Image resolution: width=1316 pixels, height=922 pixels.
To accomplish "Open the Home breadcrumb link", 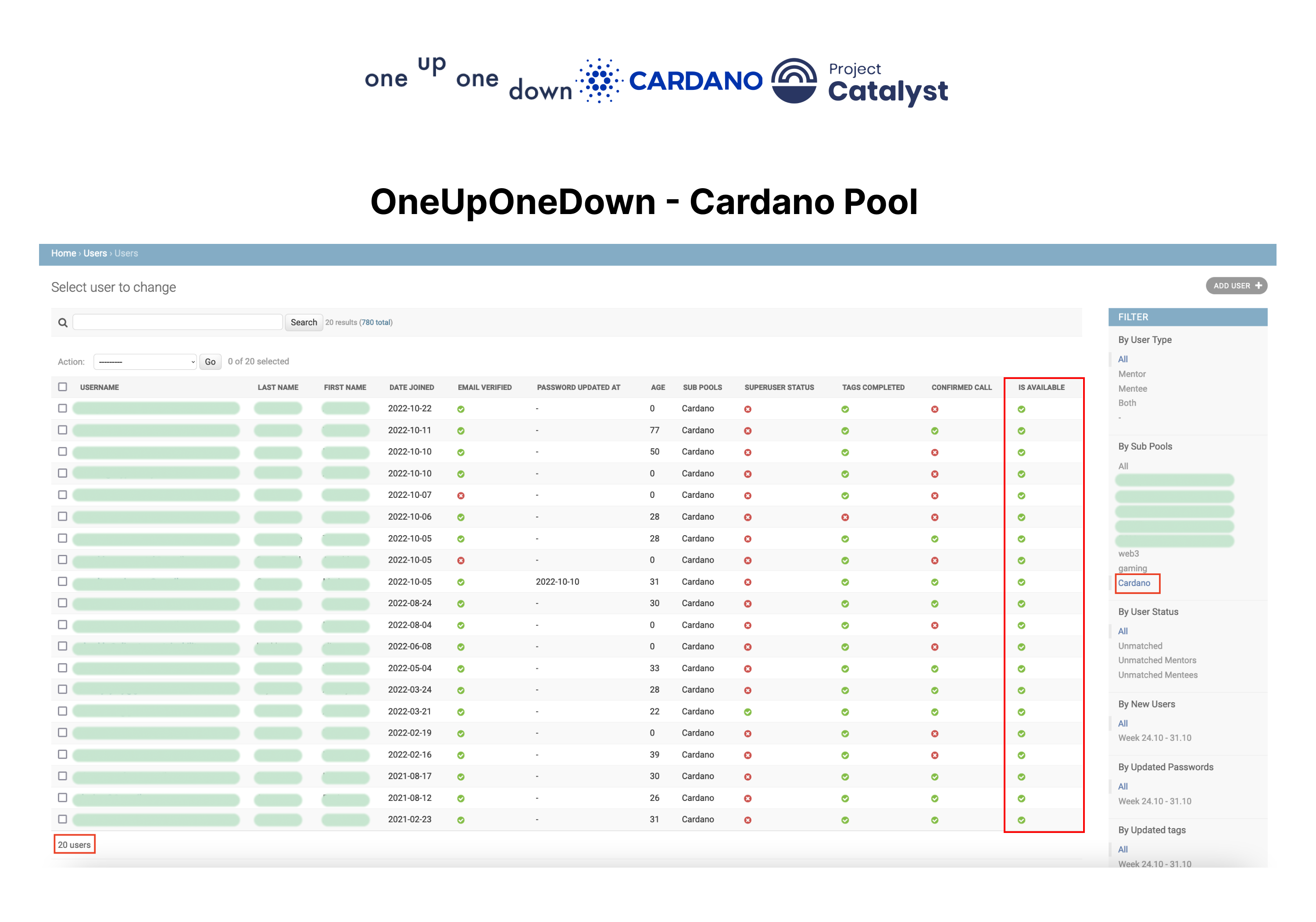I will pos(64,253).
